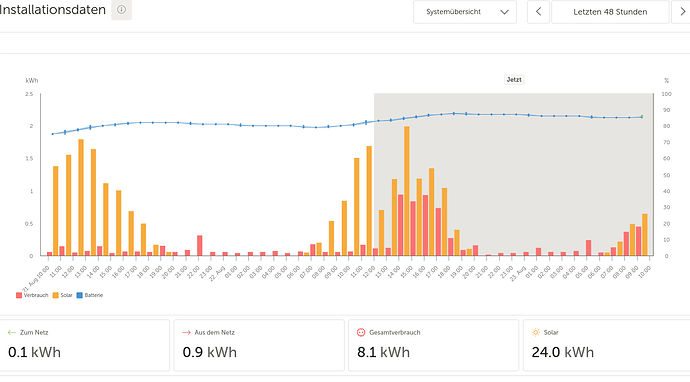
Task: Click the tallest solar bar at 2 kWh
Action: point(407,191)
